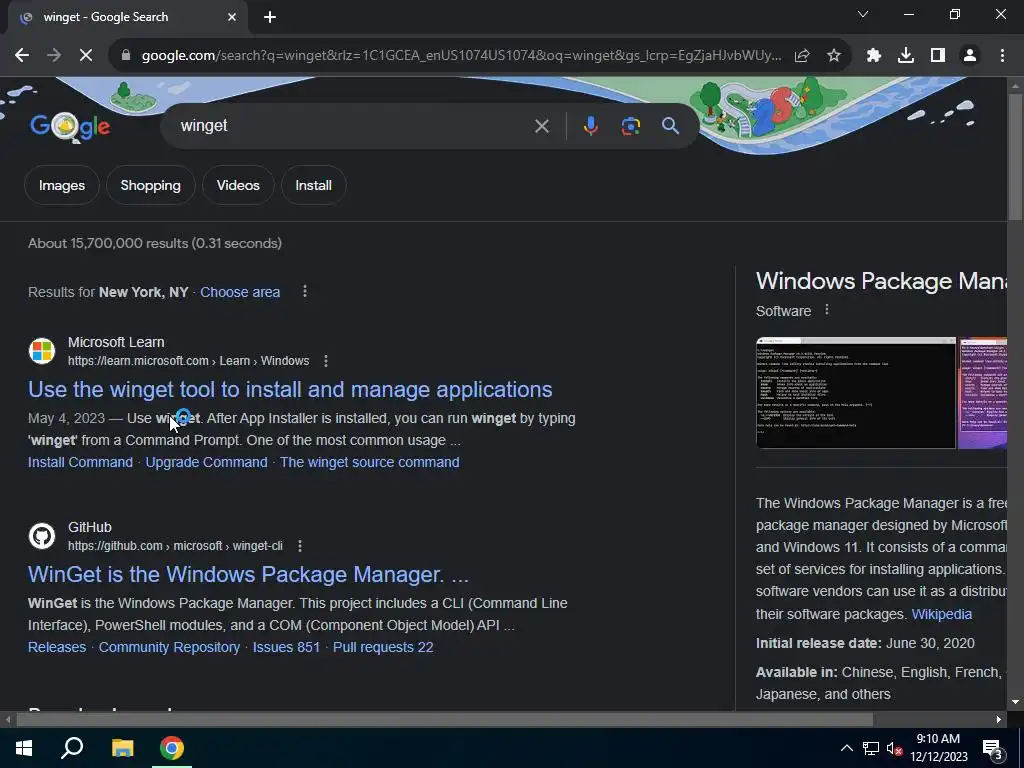Open the Software panel options menu
This screenshot has height=768, width=1024.
click(x=827, y=310)
